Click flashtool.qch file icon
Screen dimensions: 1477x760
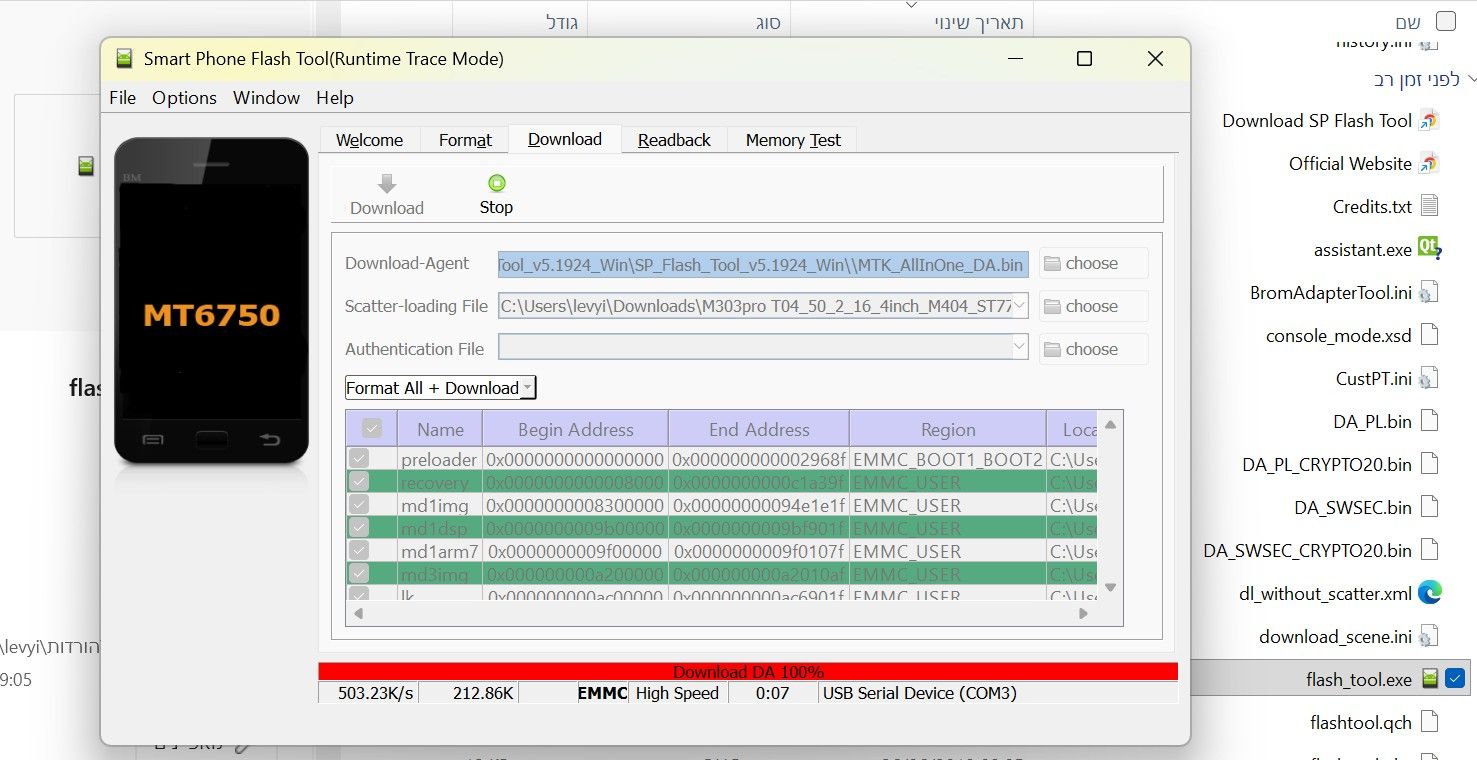(x=1429, y=722)
